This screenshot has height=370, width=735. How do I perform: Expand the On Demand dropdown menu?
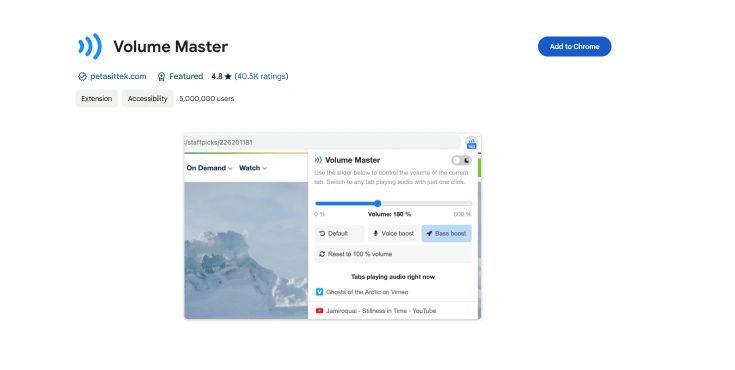(x=210, y=168)
